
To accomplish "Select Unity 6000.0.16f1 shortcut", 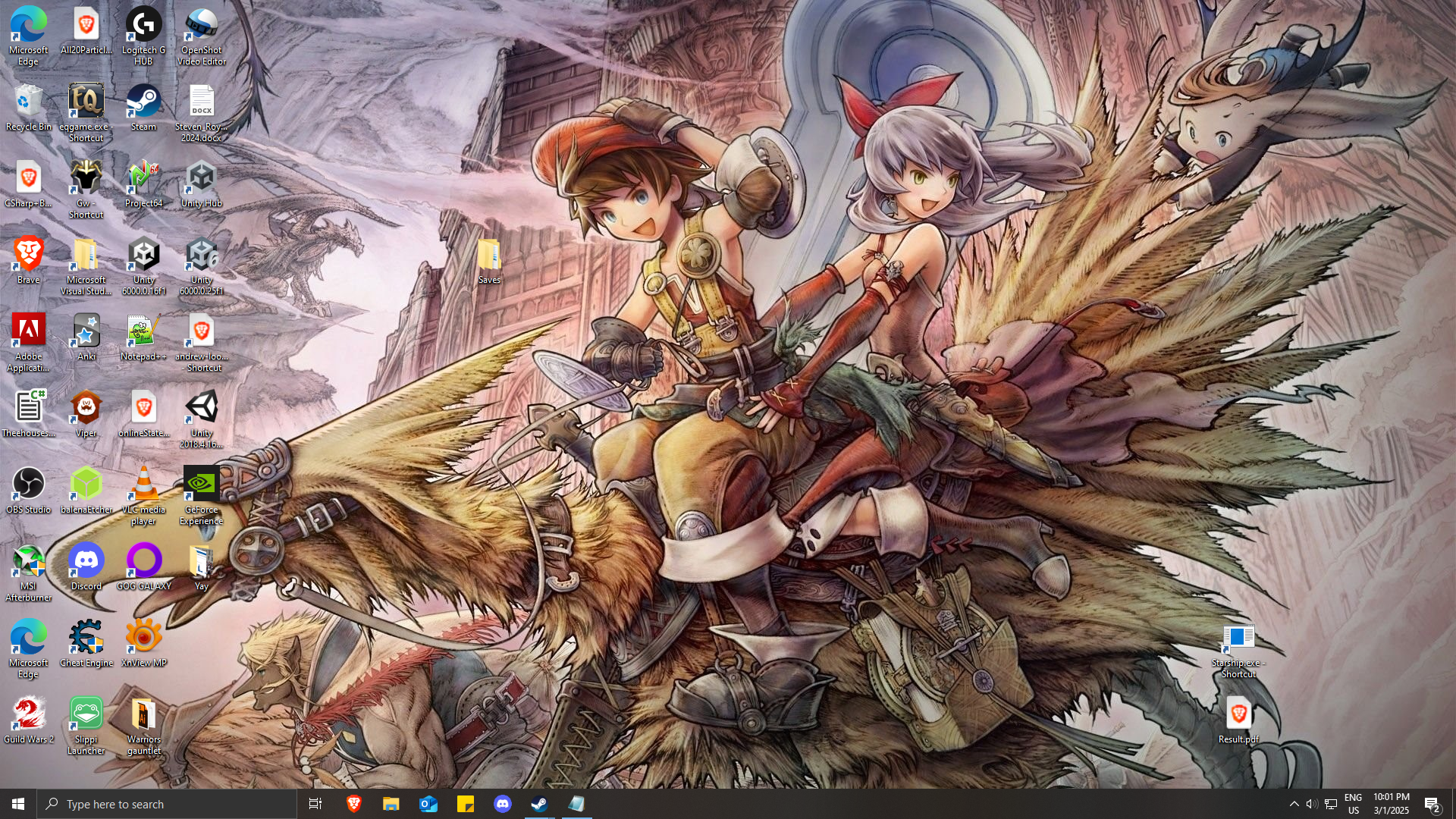I will (143, 267).
